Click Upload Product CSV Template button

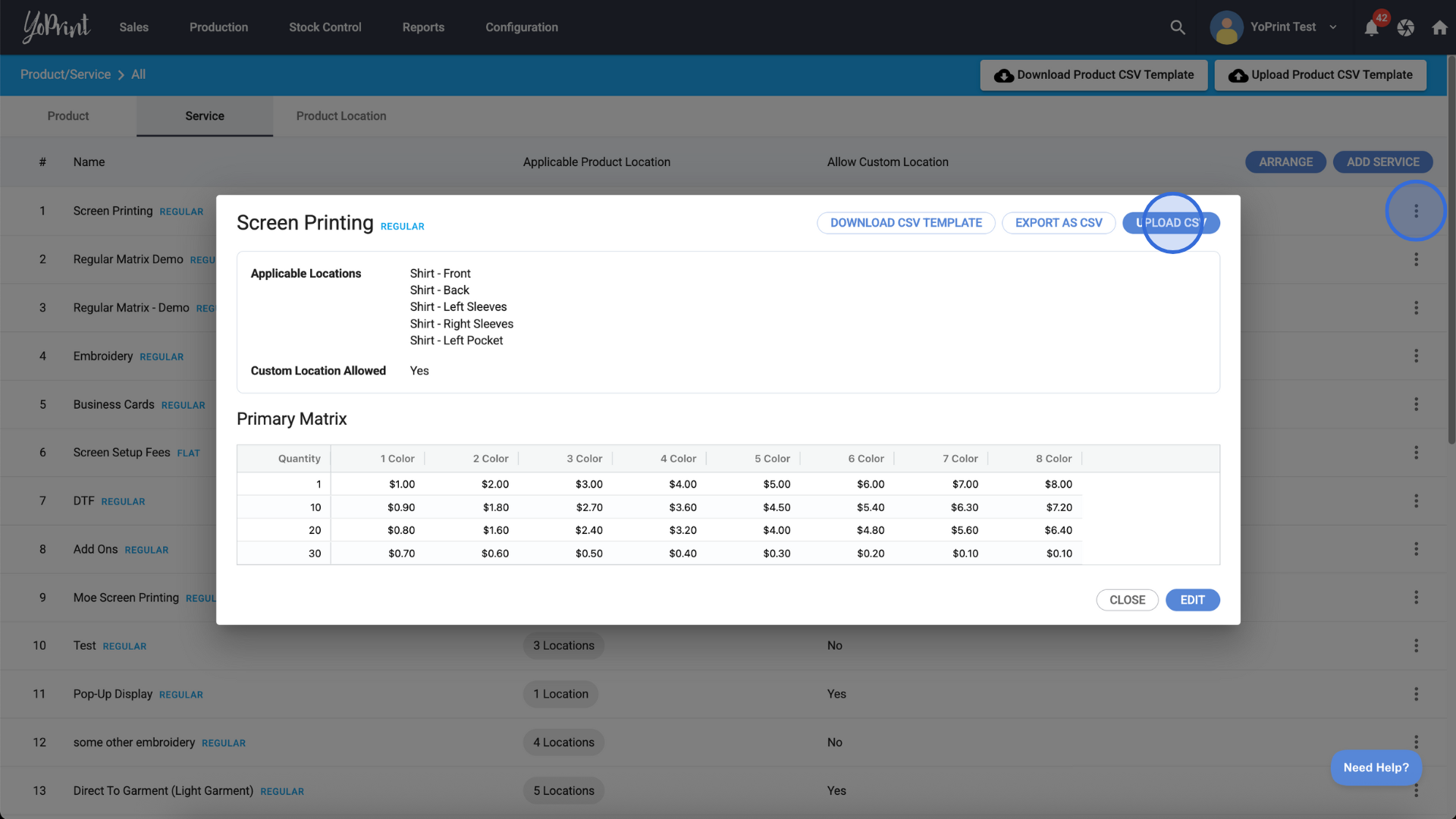coord(1320,75)
